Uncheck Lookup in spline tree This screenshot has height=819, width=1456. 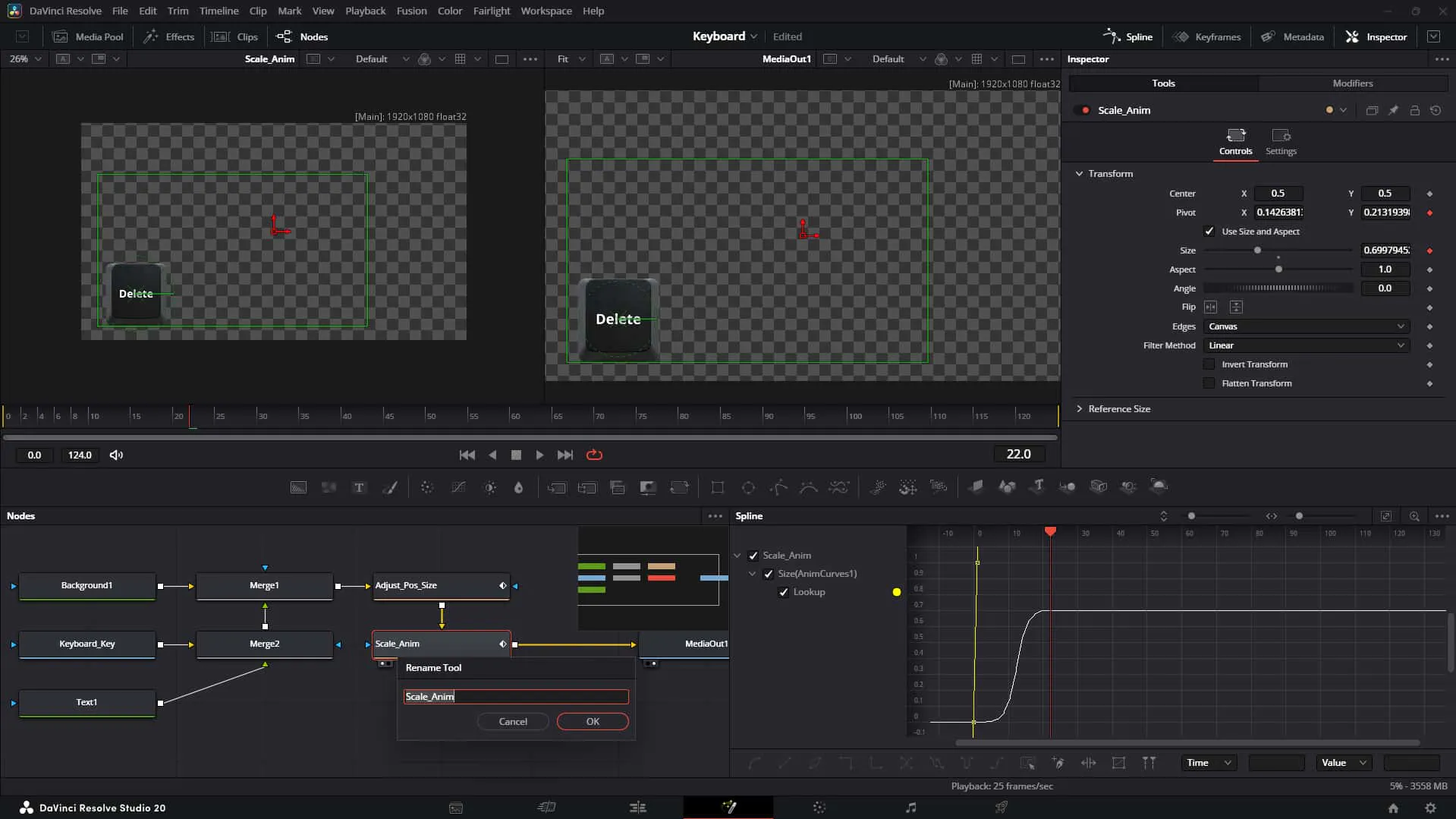click(784, 592)
